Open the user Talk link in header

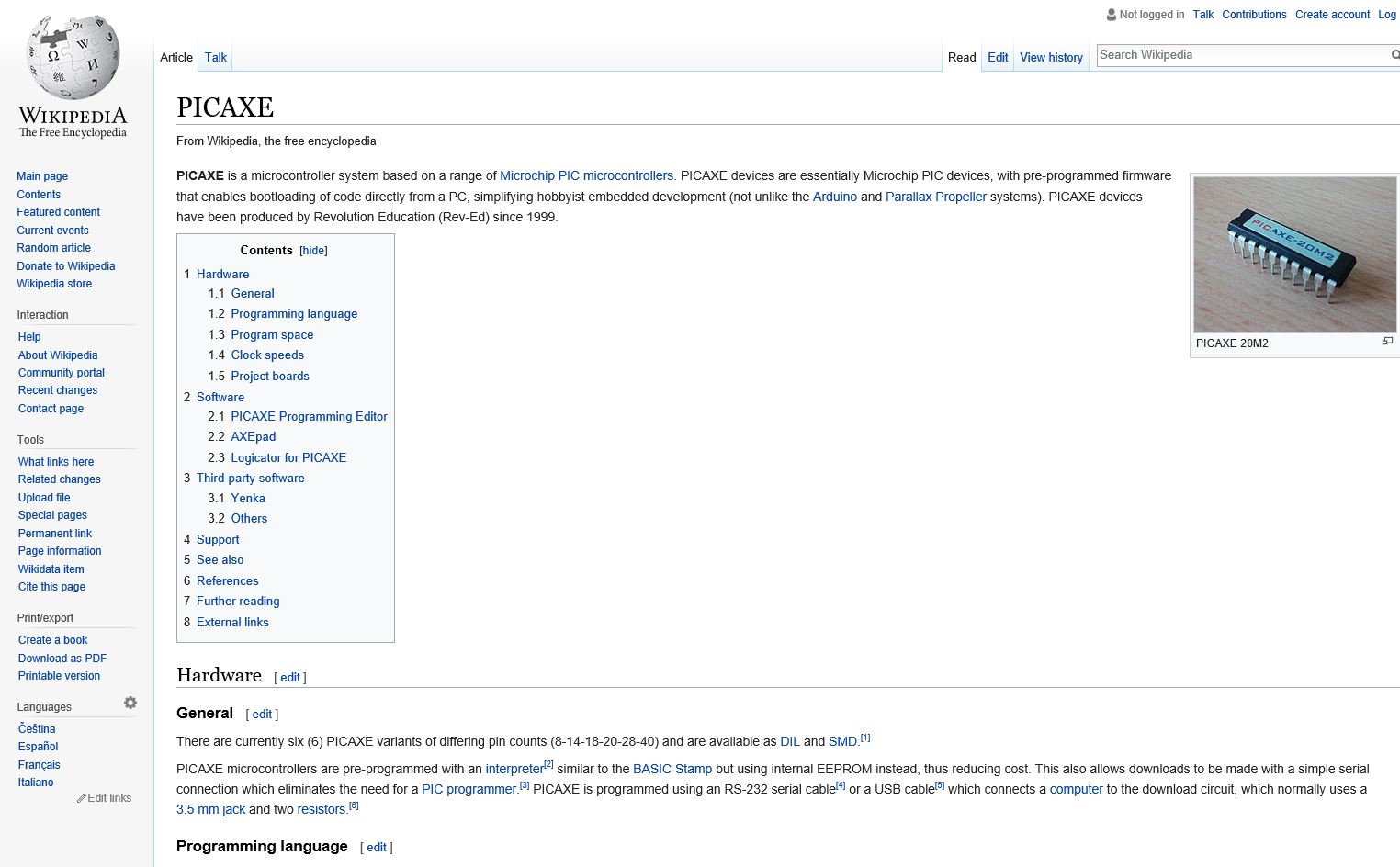point(1203,15)
